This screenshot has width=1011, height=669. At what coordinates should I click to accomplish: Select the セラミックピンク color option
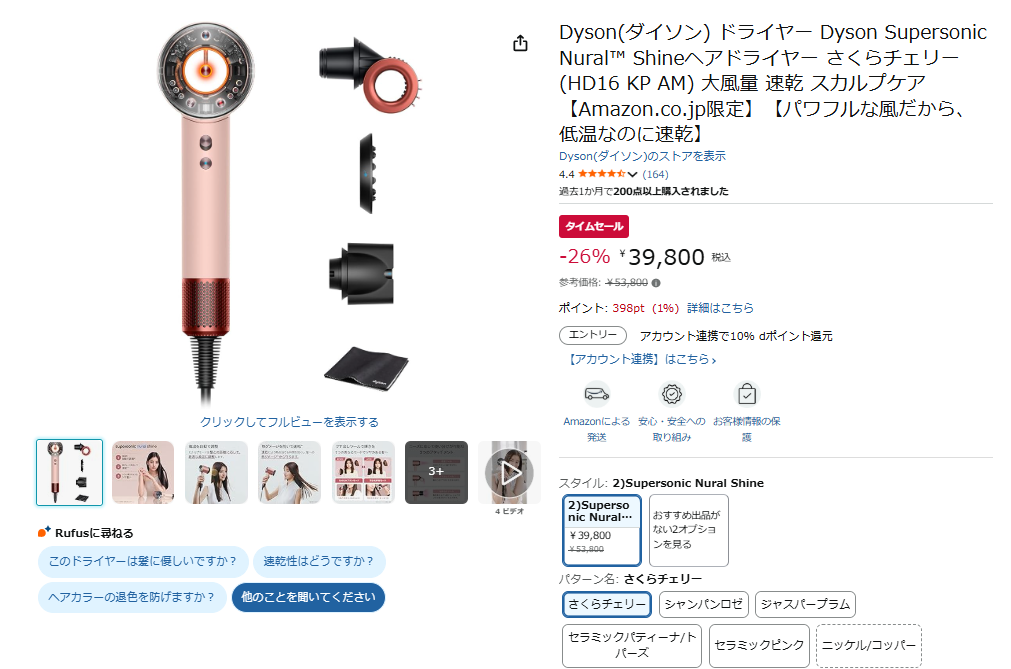pos(759,645)
